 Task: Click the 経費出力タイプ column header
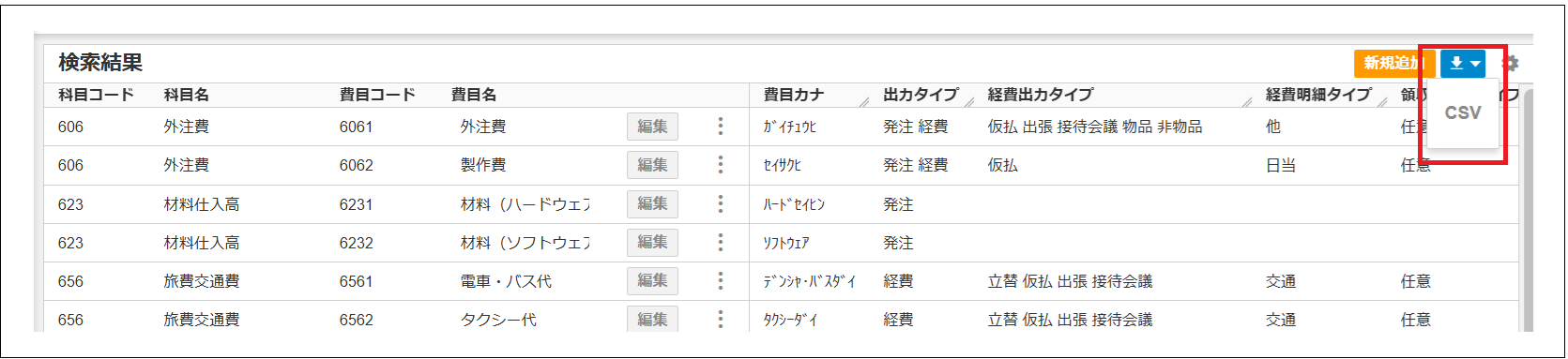pyautogui.click(x=1040, y=95)
